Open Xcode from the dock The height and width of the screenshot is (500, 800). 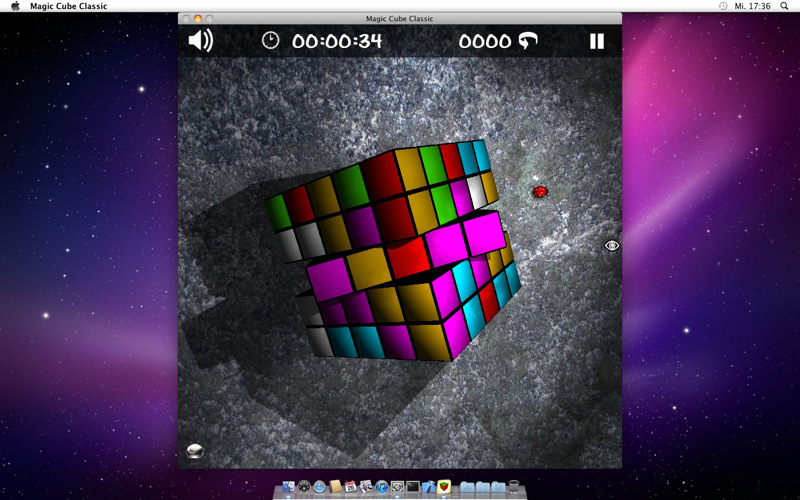(x=429, y=486)
